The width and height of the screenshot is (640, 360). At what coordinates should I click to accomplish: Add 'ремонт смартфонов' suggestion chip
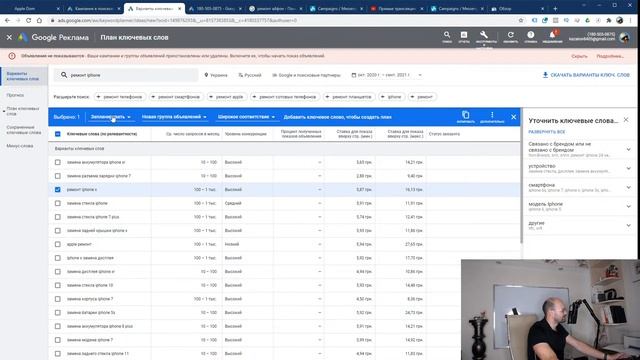[x=176, y=97]
